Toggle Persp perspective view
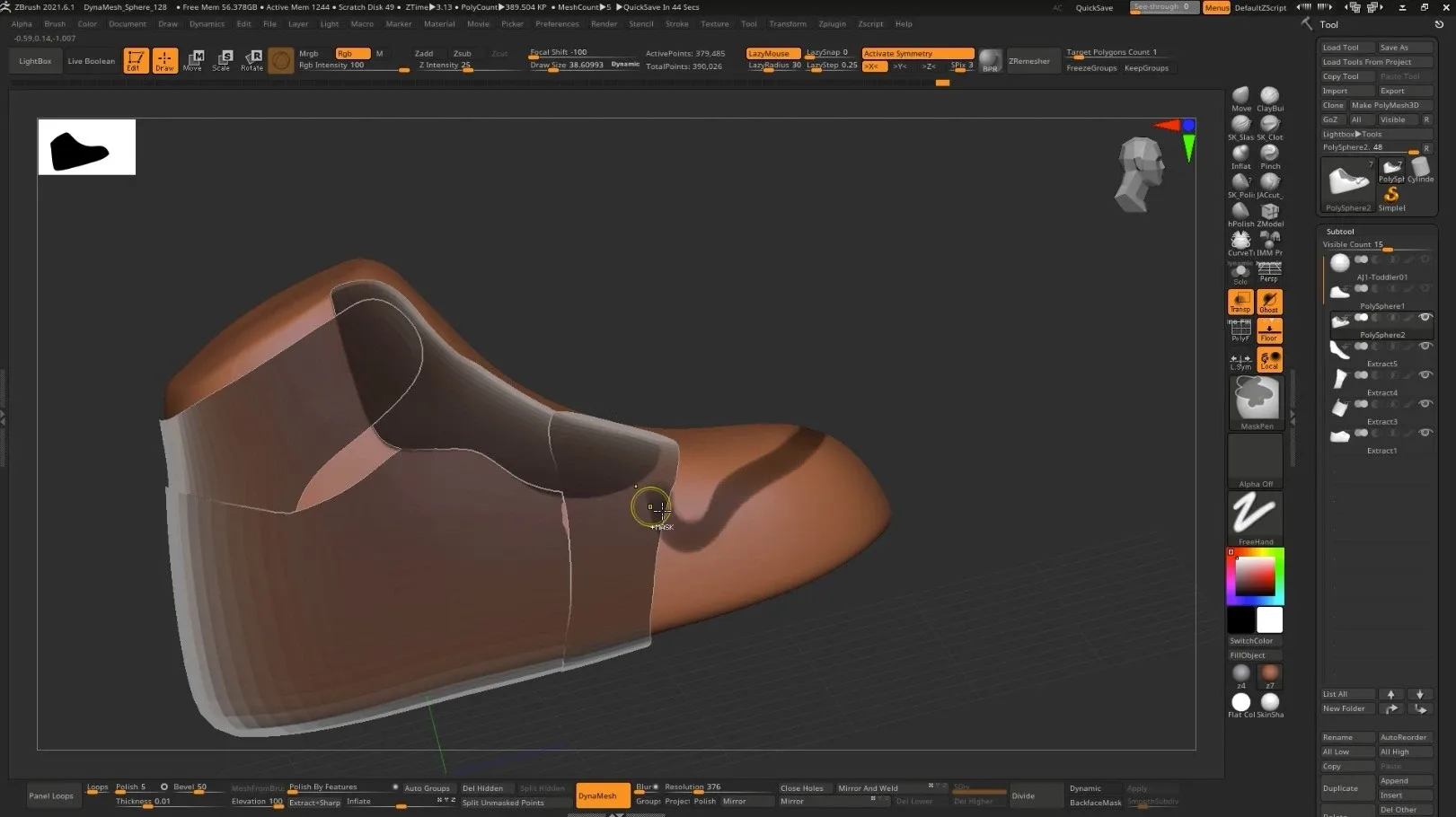The height and width of the screenshot is (817, 1456). (1269, 273)
